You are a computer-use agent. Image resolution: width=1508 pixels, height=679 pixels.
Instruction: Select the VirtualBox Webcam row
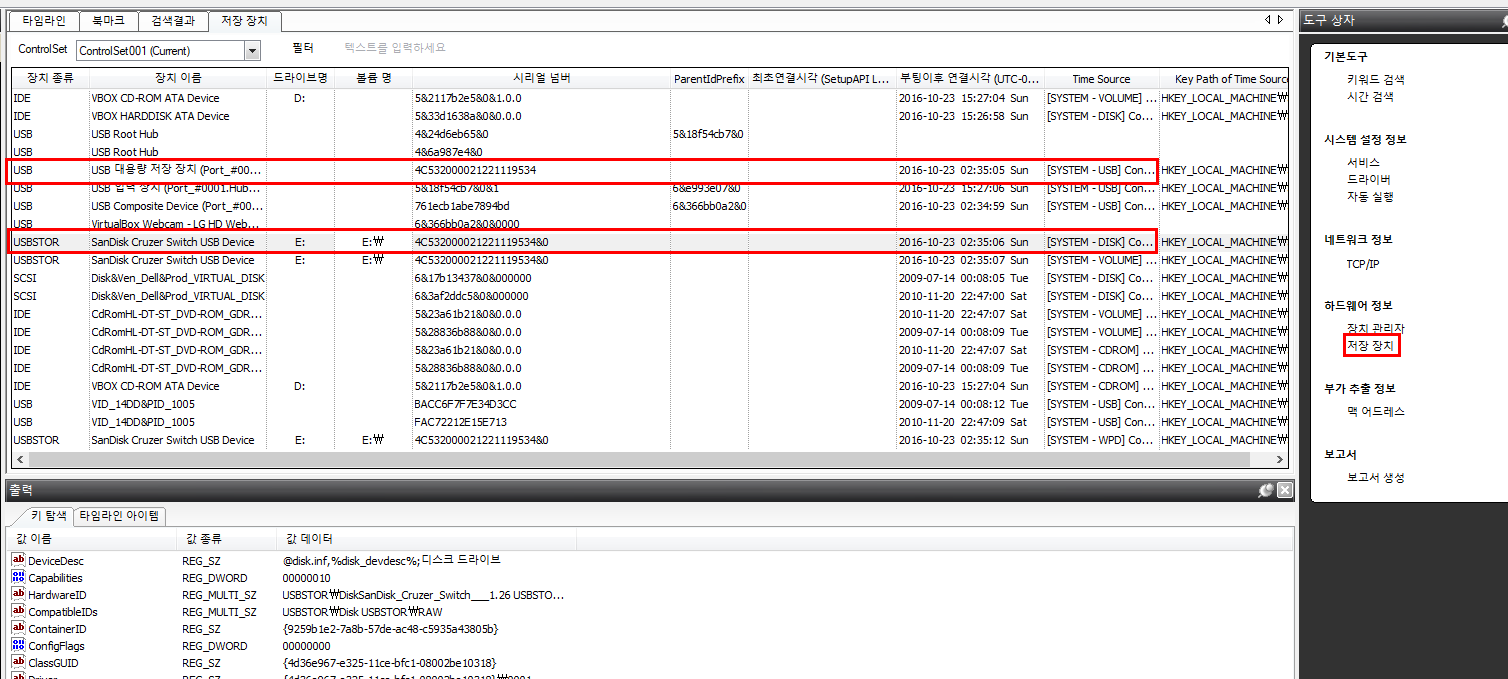click(x=650, y=224)
